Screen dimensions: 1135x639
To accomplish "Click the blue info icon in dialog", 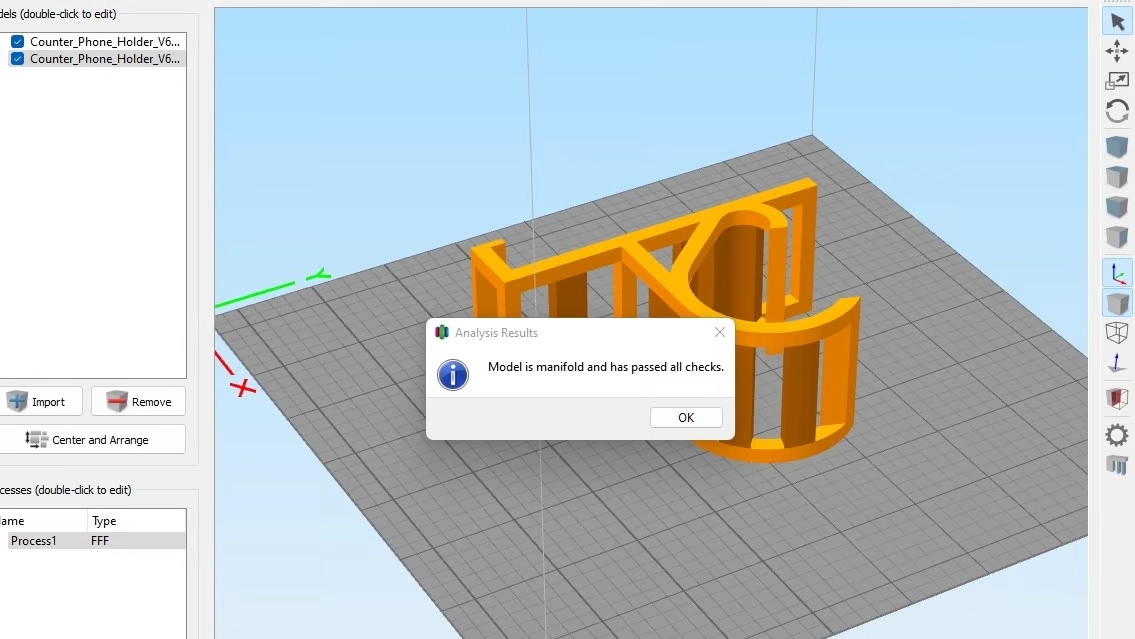I will coord(453,375).
